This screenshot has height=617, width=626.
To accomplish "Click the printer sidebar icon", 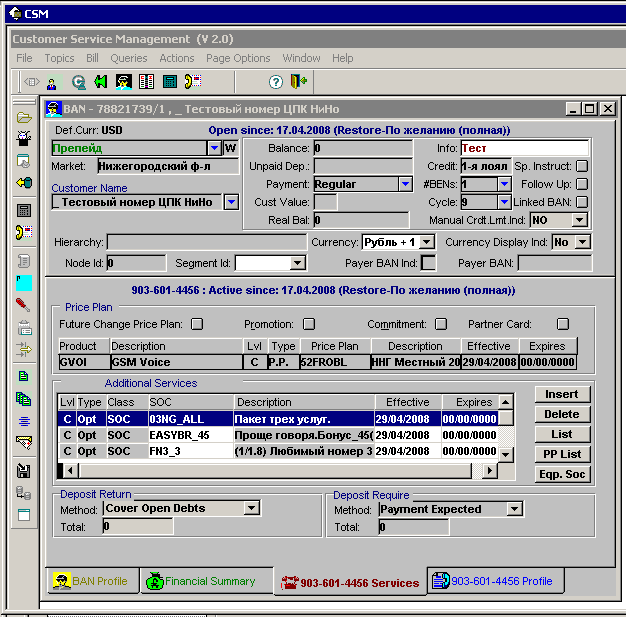I will pos(25,328).
